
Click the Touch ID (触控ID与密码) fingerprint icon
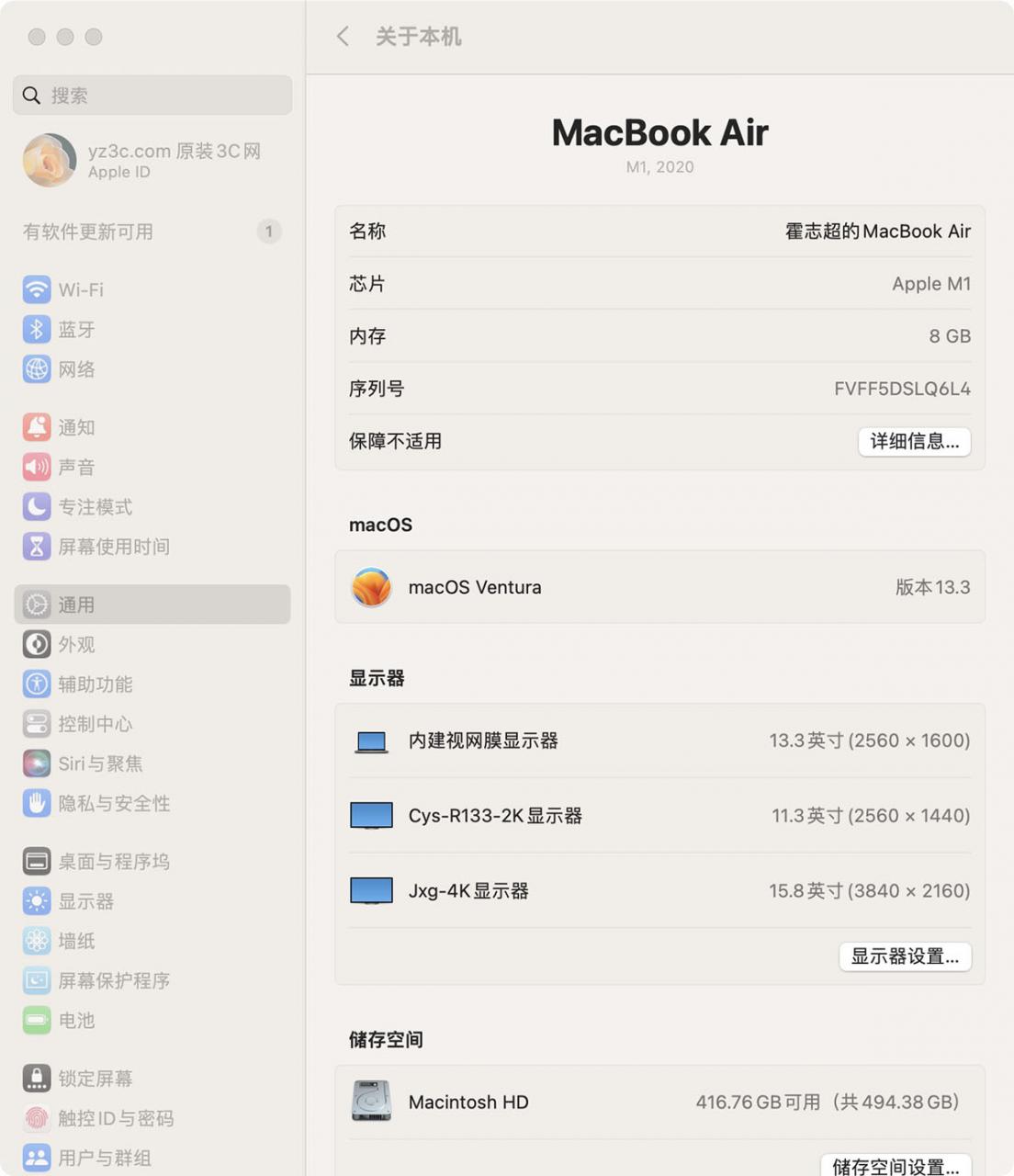(x=37, y=1118)
